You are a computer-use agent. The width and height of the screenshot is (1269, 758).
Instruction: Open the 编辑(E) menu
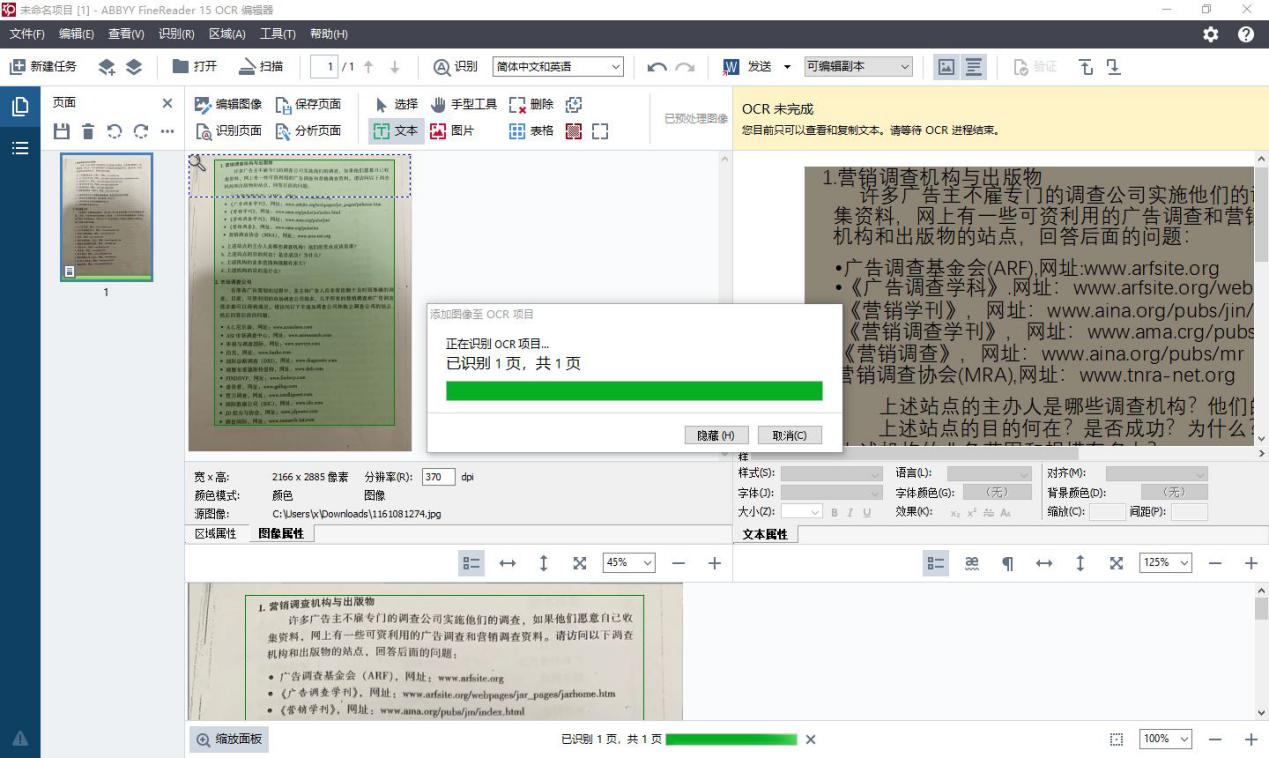coord(76,34)
